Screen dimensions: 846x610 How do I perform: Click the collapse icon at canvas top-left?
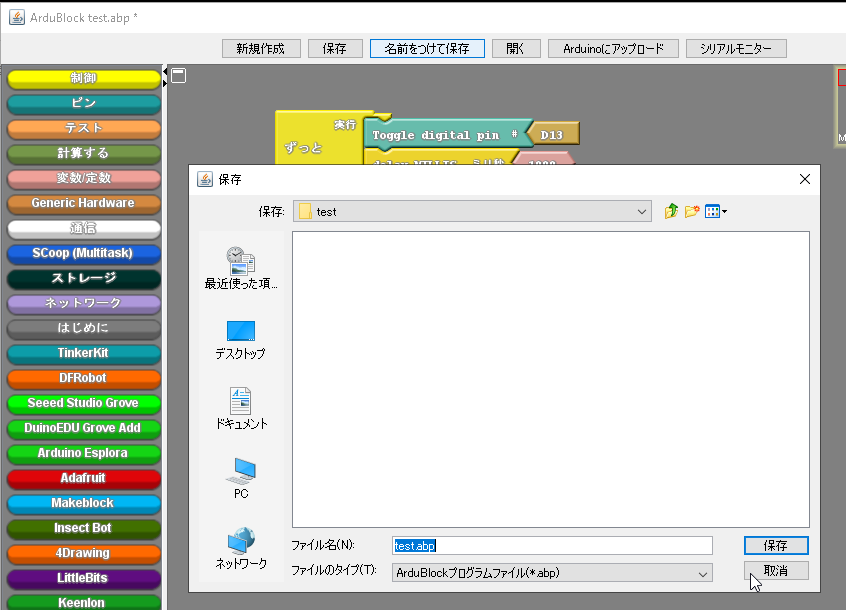pyautogui.click(x=178, y=75)
